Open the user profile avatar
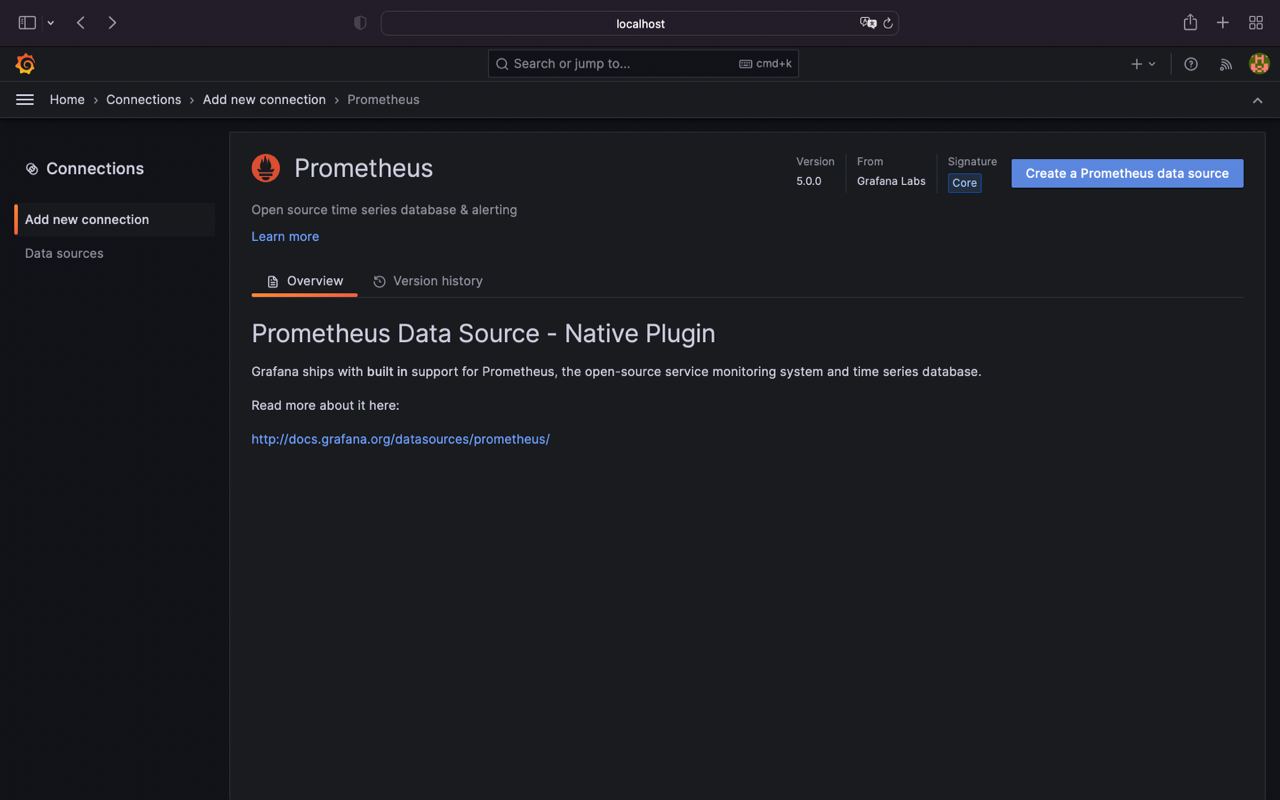The height and width of the screenshot is (800, 1280). tap(1259, 63)
